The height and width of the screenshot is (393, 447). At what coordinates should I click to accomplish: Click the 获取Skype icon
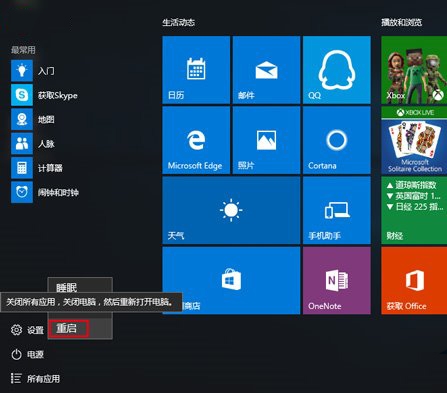(22, 95)
